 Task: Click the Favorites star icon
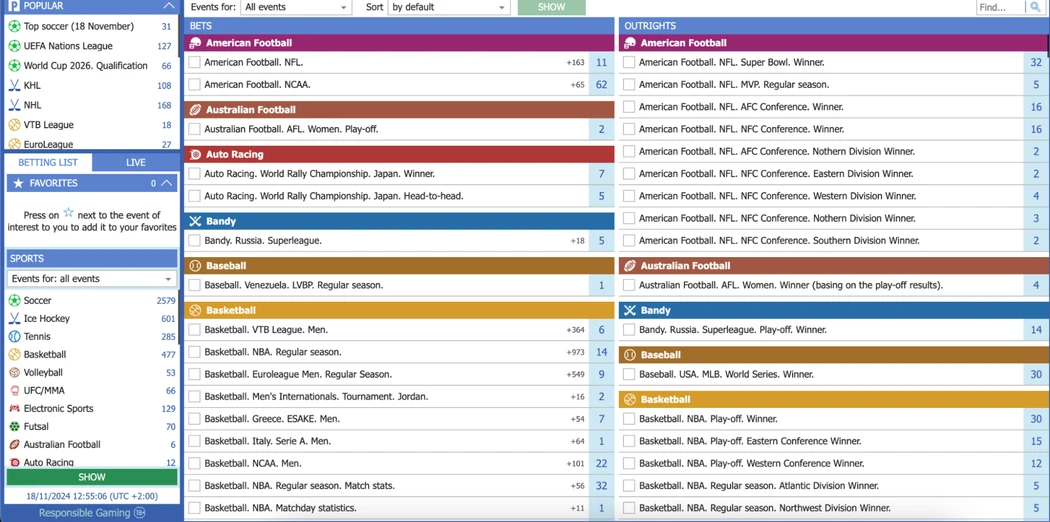click(x=18, y=183)
